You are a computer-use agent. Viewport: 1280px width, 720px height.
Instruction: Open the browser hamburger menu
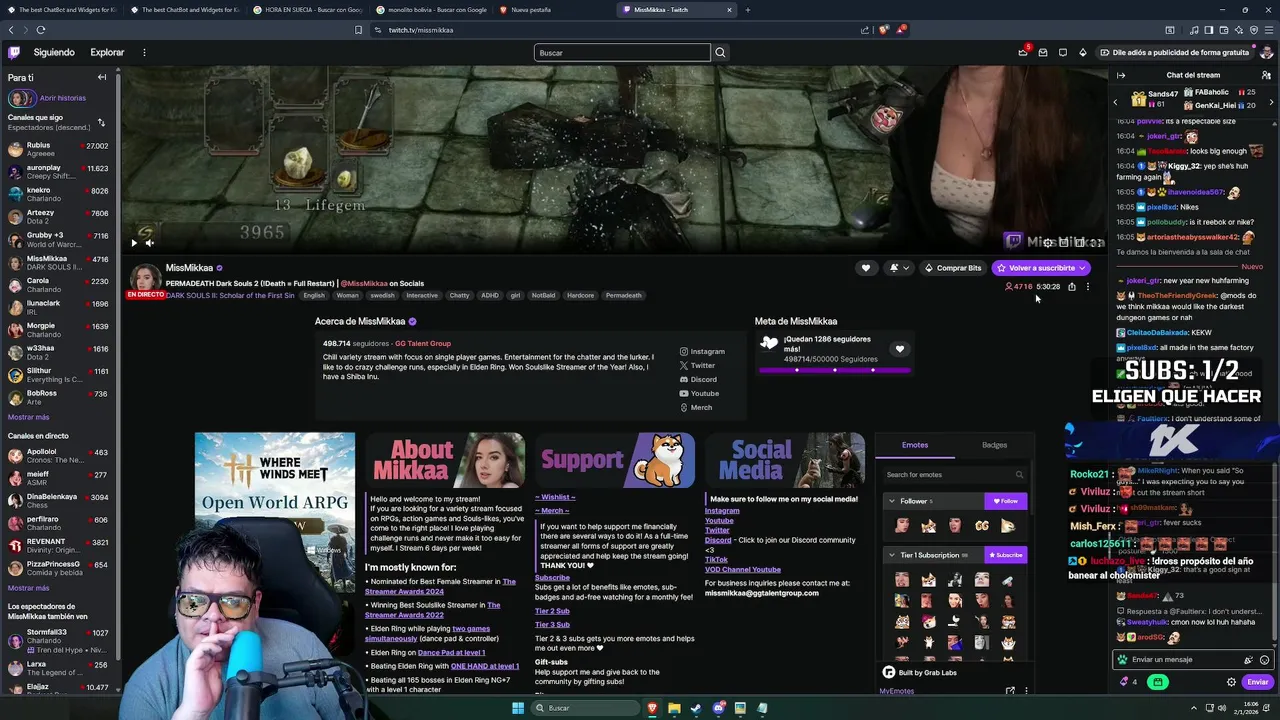pyautogui.click(x=1268, y=30)
